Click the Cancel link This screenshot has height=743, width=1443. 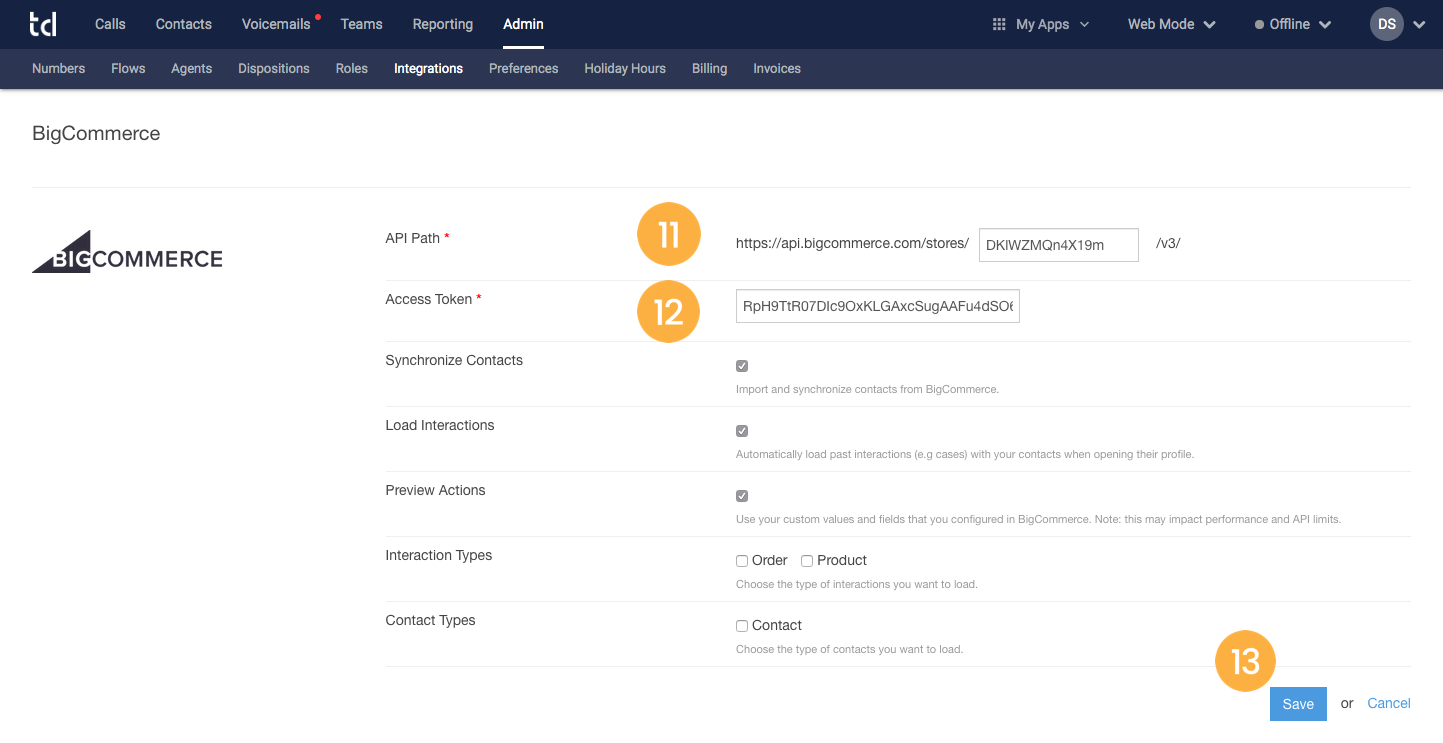[x=1389, y=703]
